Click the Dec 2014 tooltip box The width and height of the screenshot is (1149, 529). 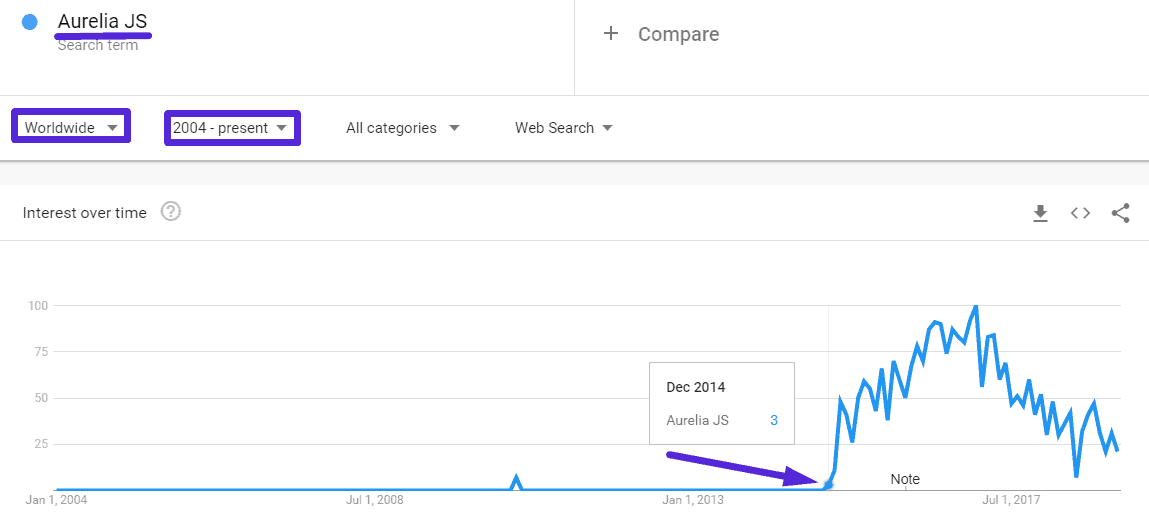coord(722,403)
